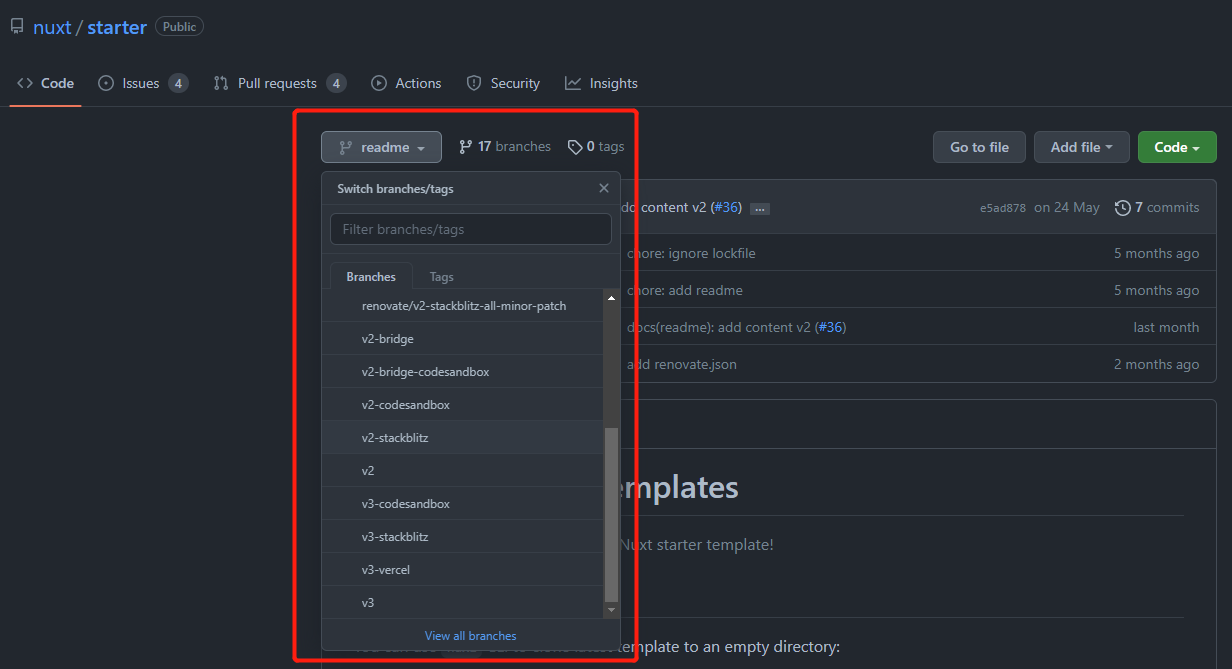Viewport: 1232px width, 669px height.
Task: Switch to the v2-stackblitz branch
Action: point(463,438)
